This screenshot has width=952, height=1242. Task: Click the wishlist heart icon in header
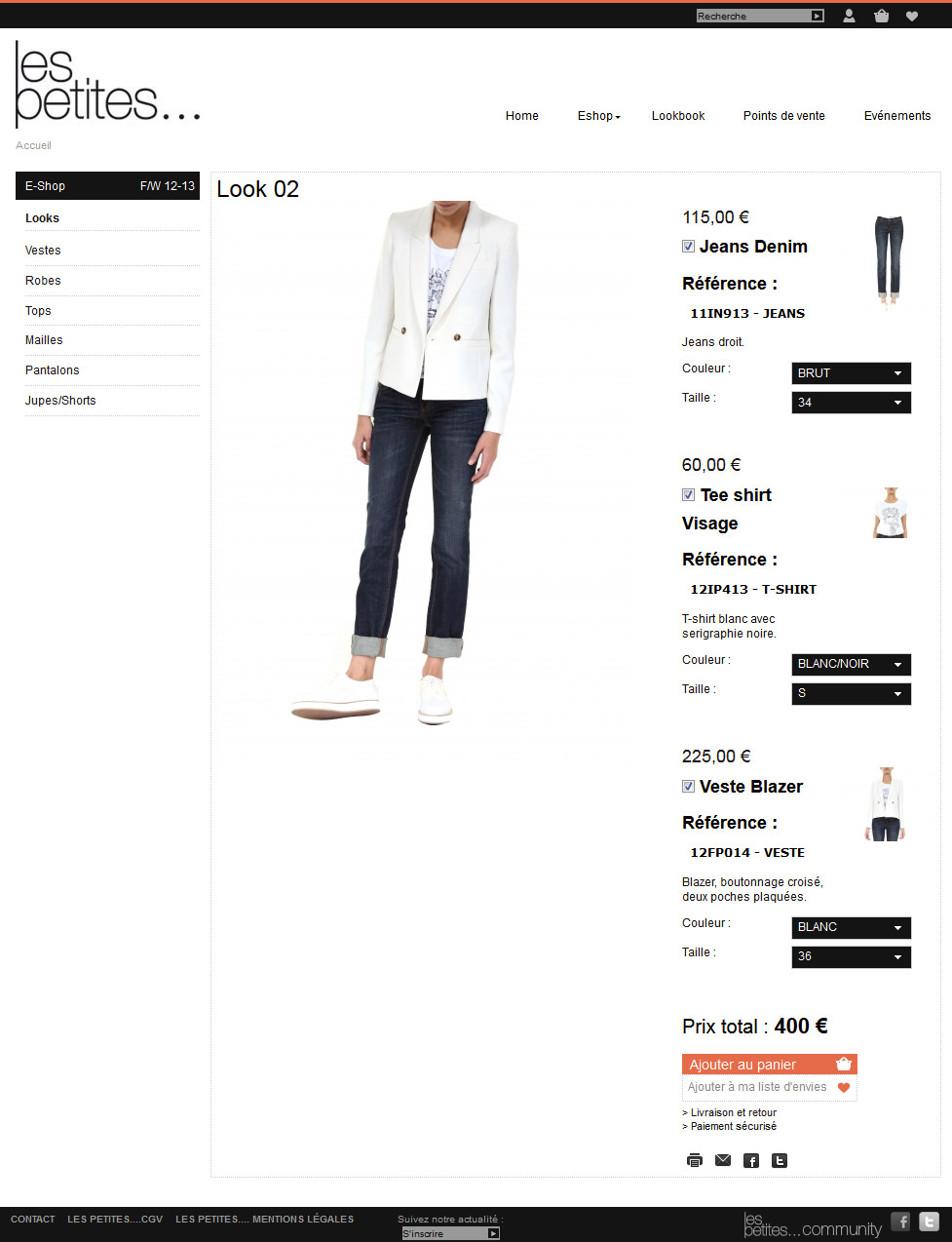pyautogui.click(x=912, y=16)
